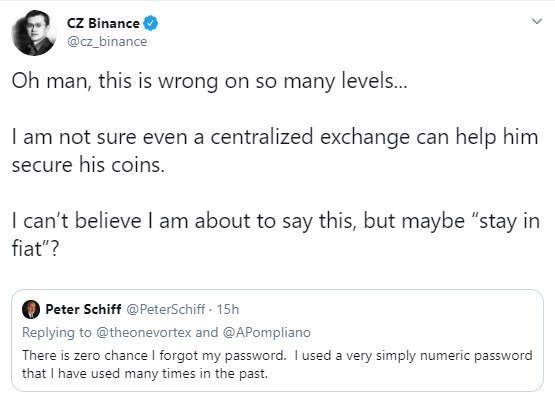Open the @theonevortex mention
The height and width of the screenshot is (398, 555).
(x=144, y=332)
